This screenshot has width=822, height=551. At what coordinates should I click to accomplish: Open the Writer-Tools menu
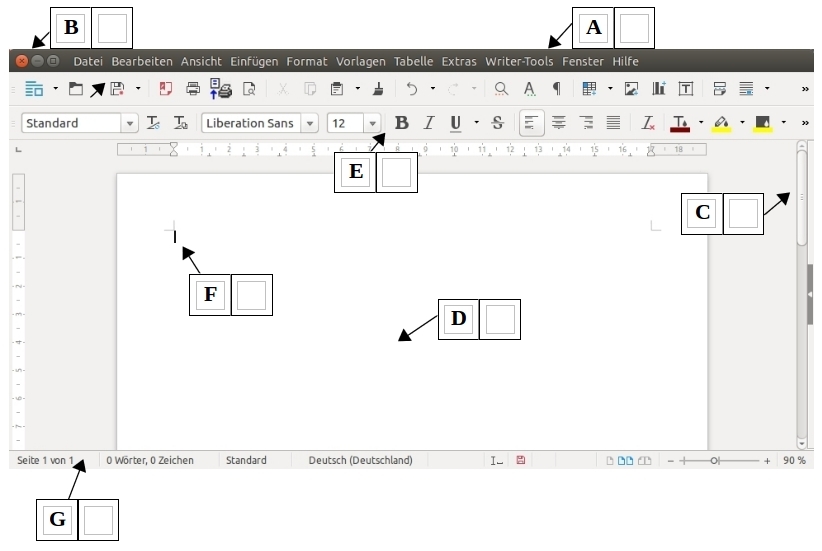coord(519,61)
